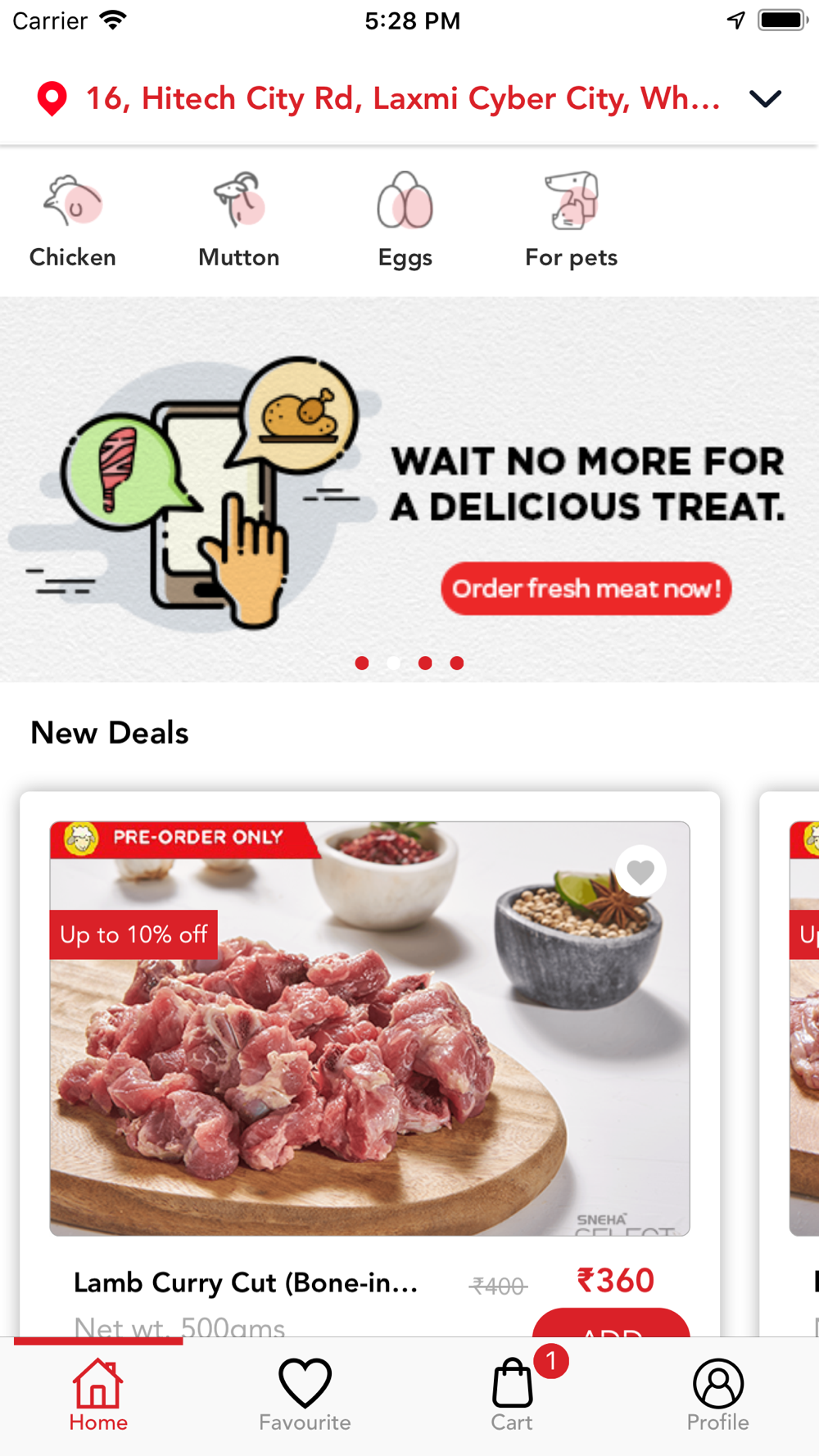Open the For pets category icon

tap(572, 200)
